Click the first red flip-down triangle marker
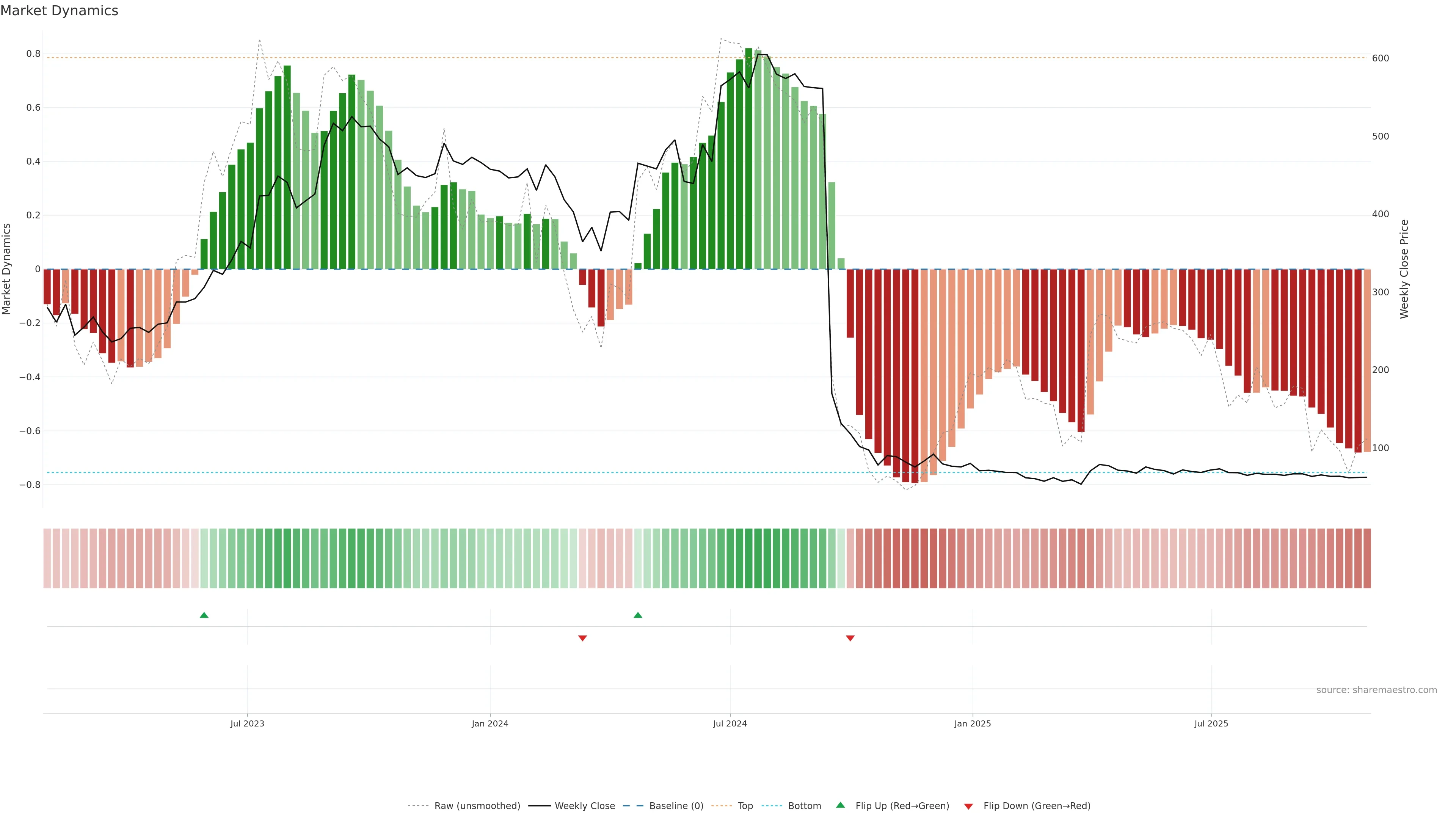 [x=582, y=638]
